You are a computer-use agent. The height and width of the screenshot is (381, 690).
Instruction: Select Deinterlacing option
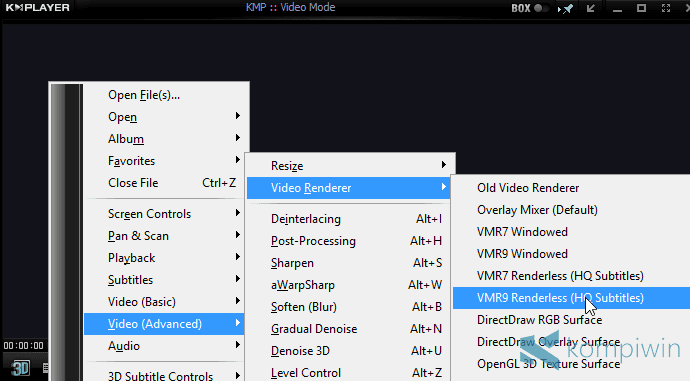coord(349,219)
